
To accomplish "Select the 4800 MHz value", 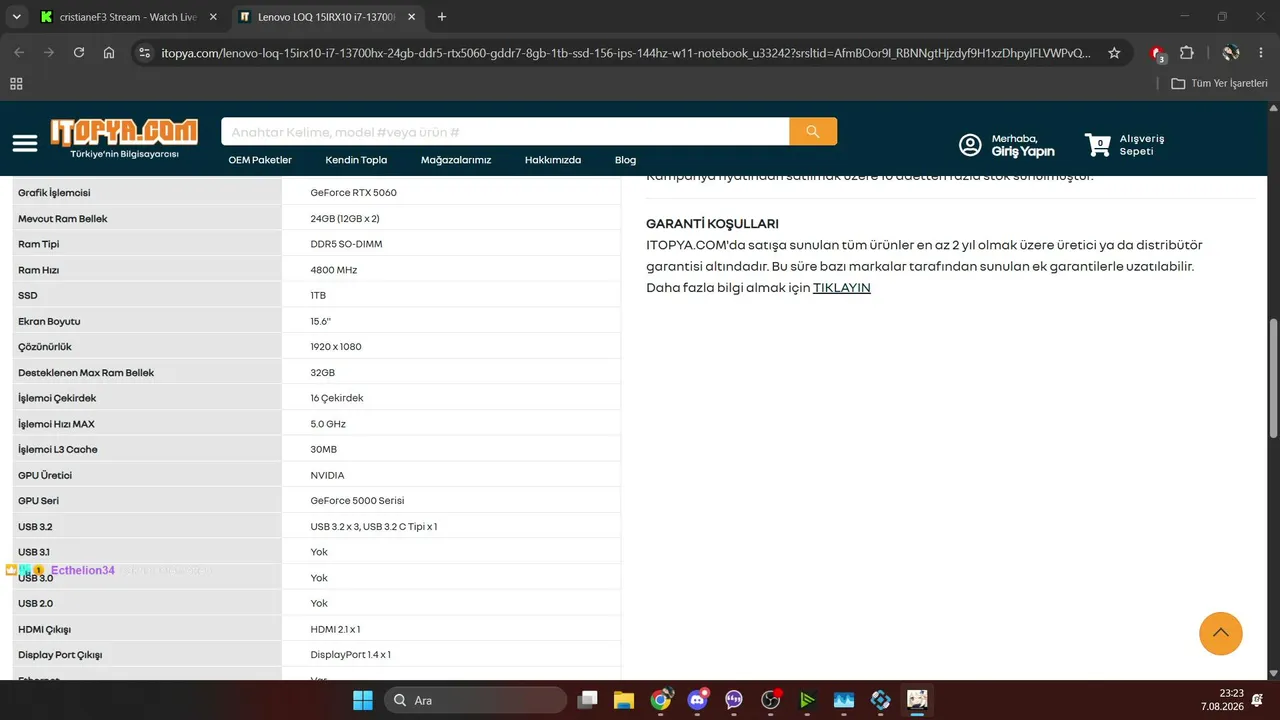I will coord(333,270).
